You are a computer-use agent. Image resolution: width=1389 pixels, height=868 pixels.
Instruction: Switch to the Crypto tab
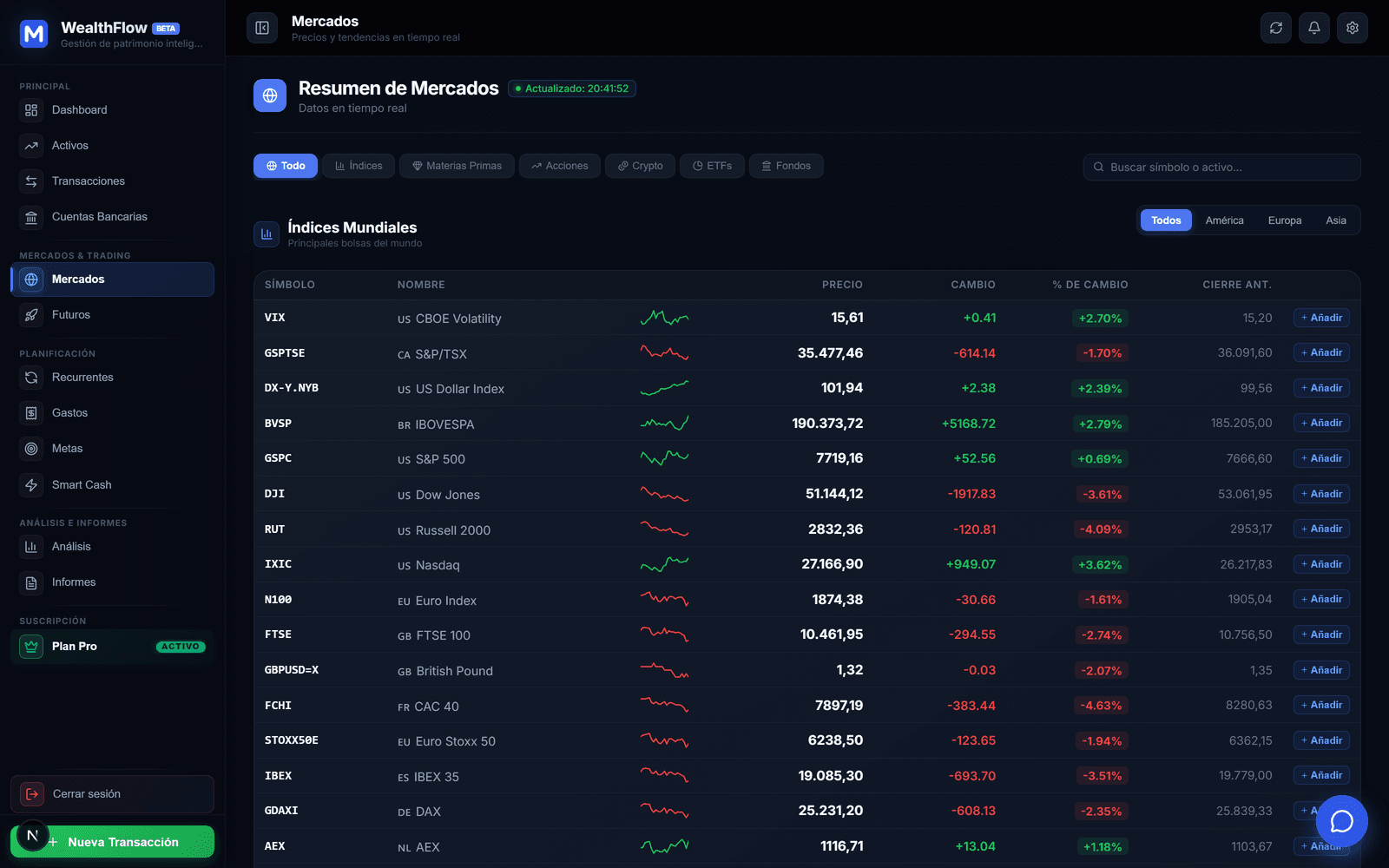pyautogui.click(x=640, y=166)
